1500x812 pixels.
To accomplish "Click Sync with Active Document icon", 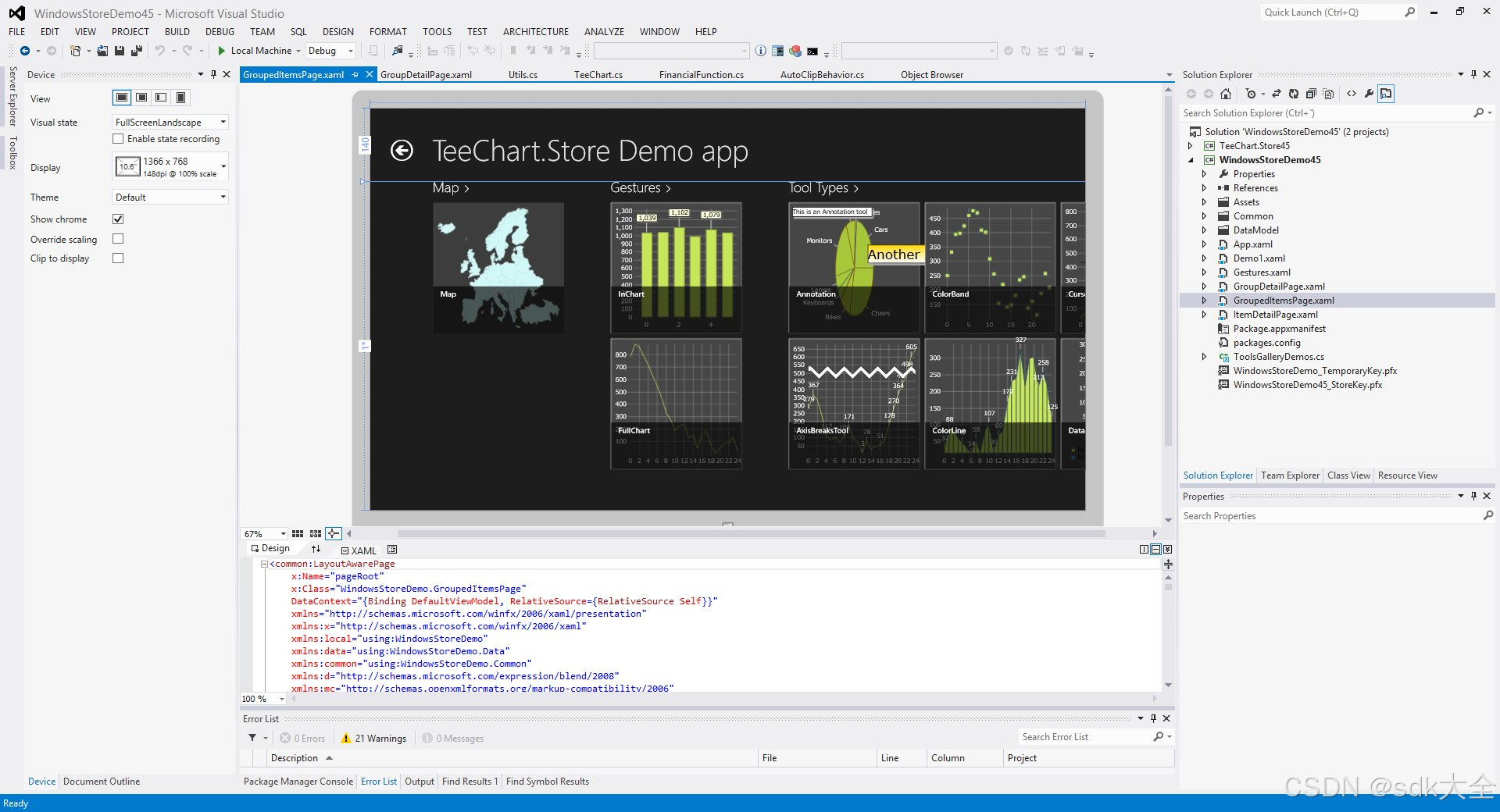I will [1277, 94].
